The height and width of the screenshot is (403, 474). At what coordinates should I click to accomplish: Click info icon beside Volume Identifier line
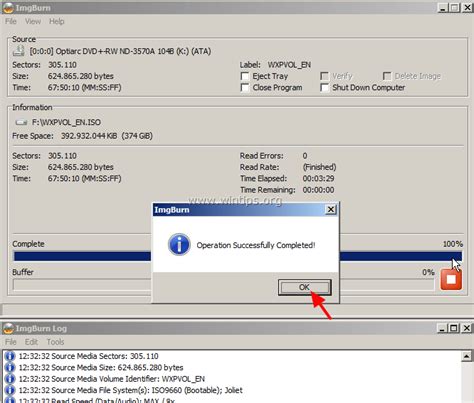10,379
